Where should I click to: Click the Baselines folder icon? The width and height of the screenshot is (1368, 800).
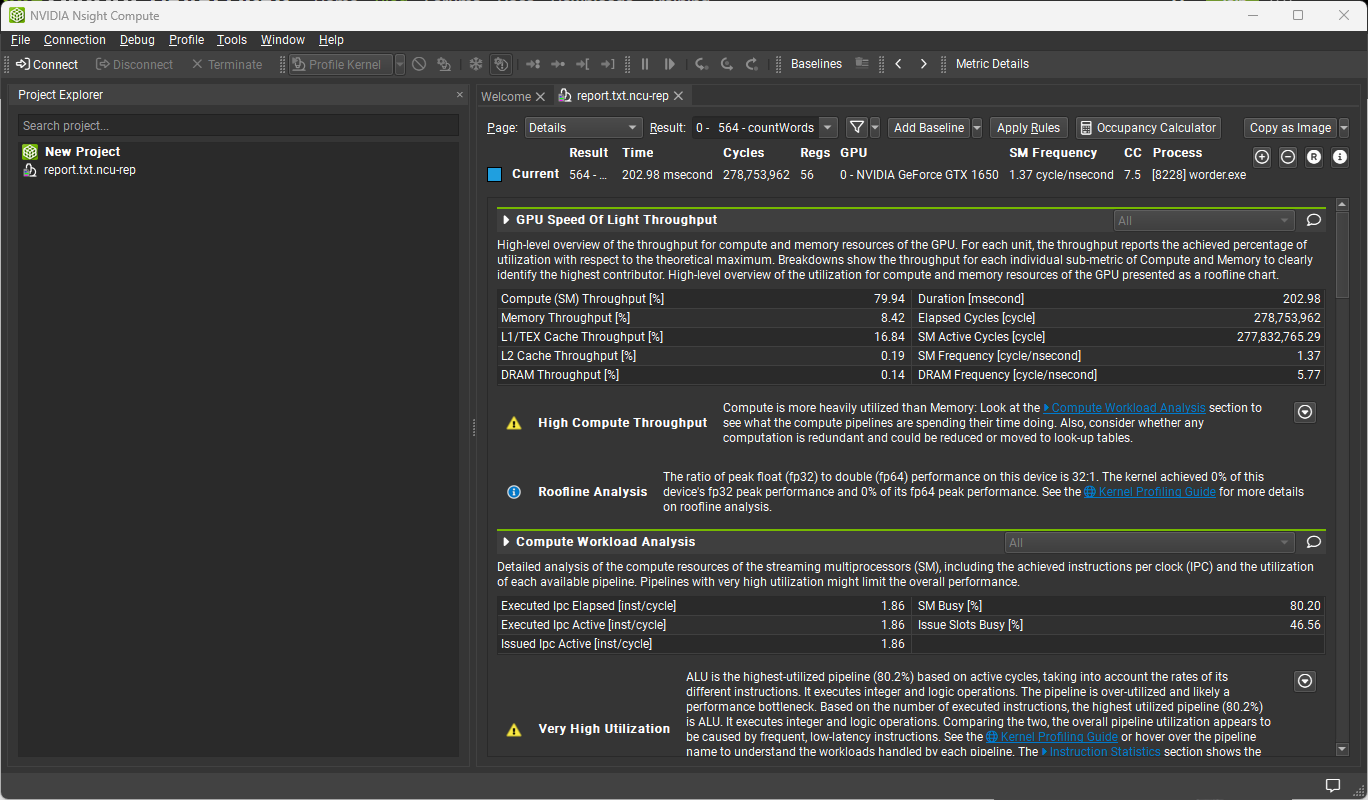point(862,64)
